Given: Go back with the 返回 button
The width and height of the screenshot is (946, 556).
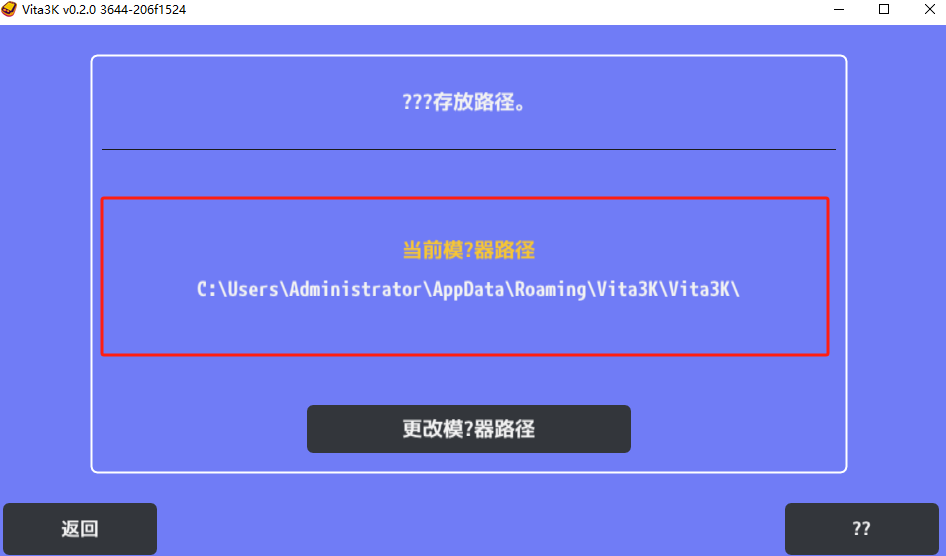Looking at the screenshot, I should click(x=80, y=529).
